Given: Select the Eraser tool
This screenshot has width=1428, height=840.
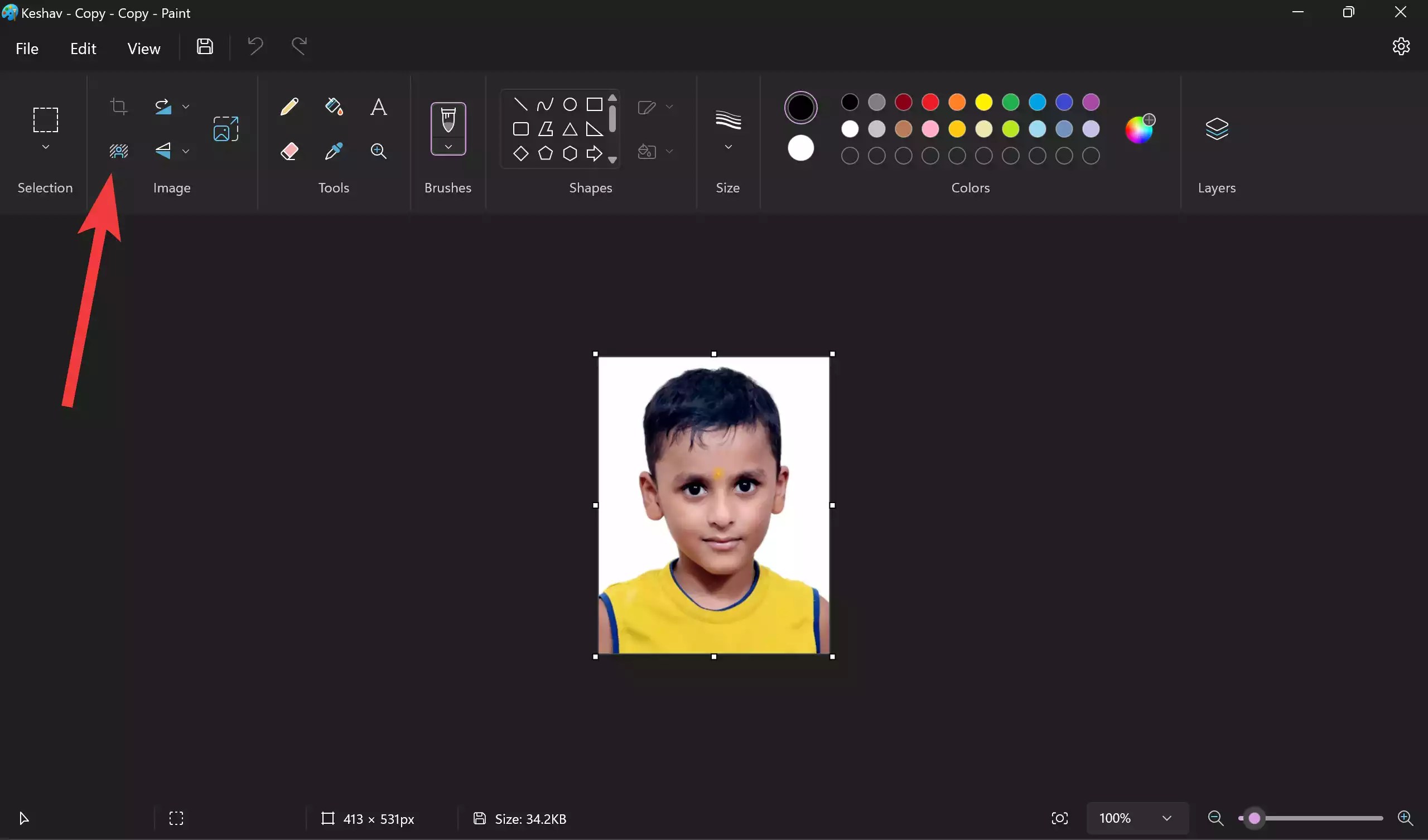Looking at the screenshot, I should (289, 151).
